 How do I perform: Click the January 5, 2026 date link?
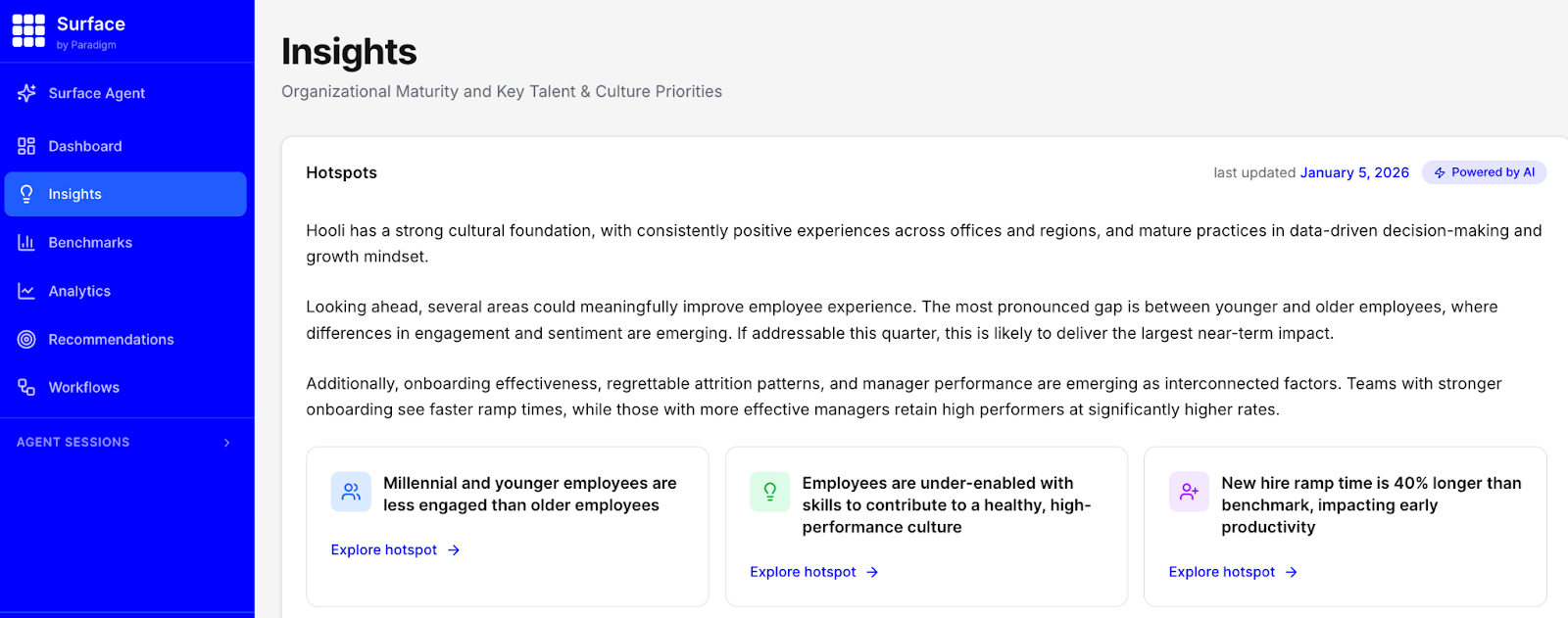(1354, 172)
